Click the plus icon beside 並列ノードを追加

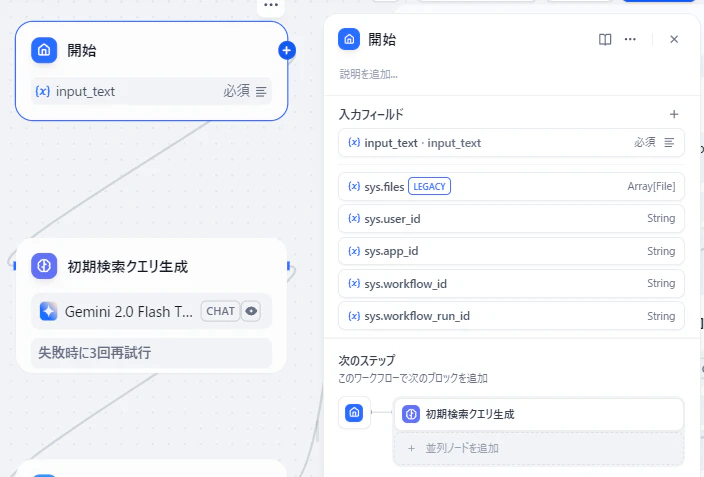click(x=411, y=448)
